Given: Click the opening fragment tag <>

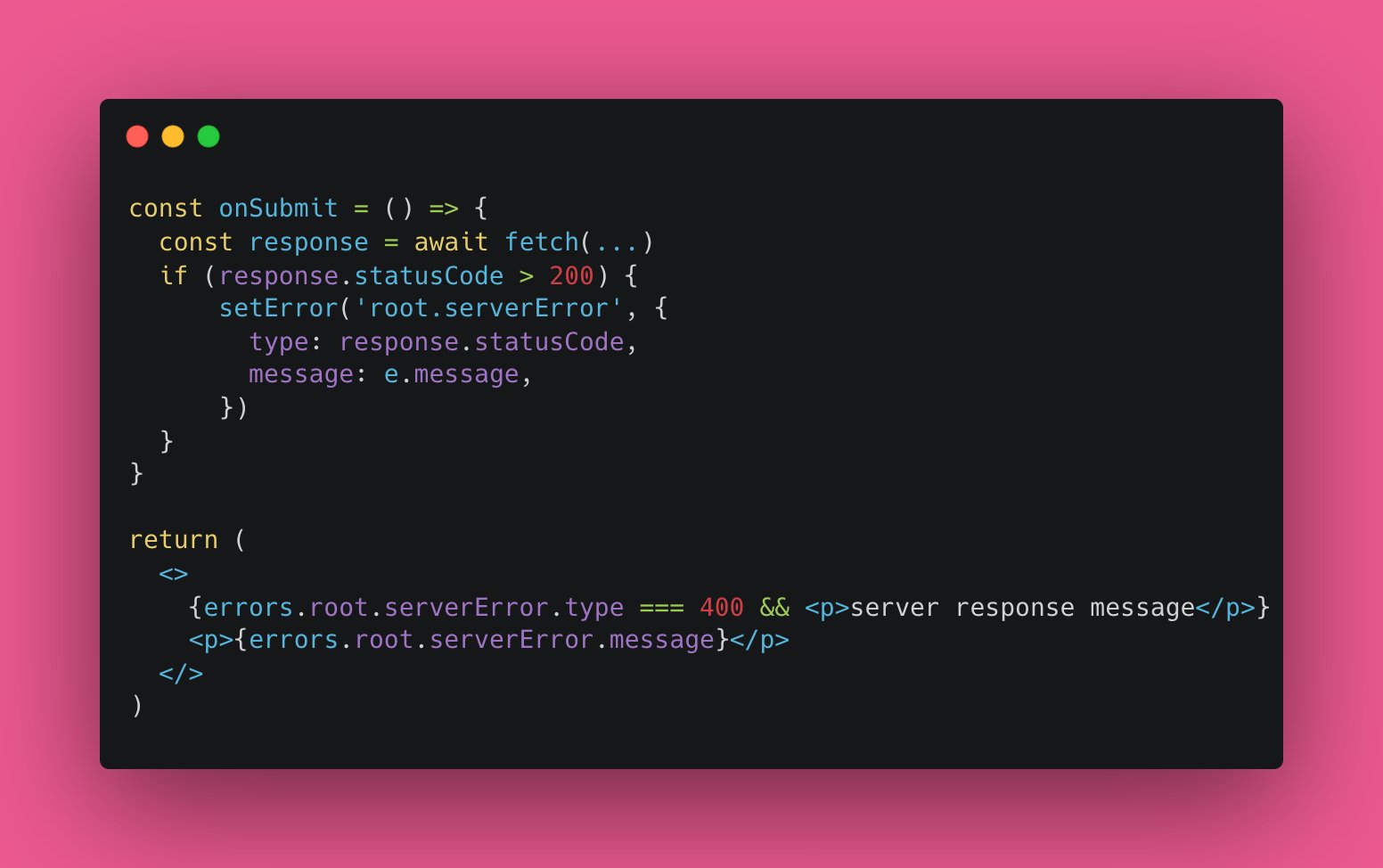Looking at the screenshot, I should tap(173, 574).
